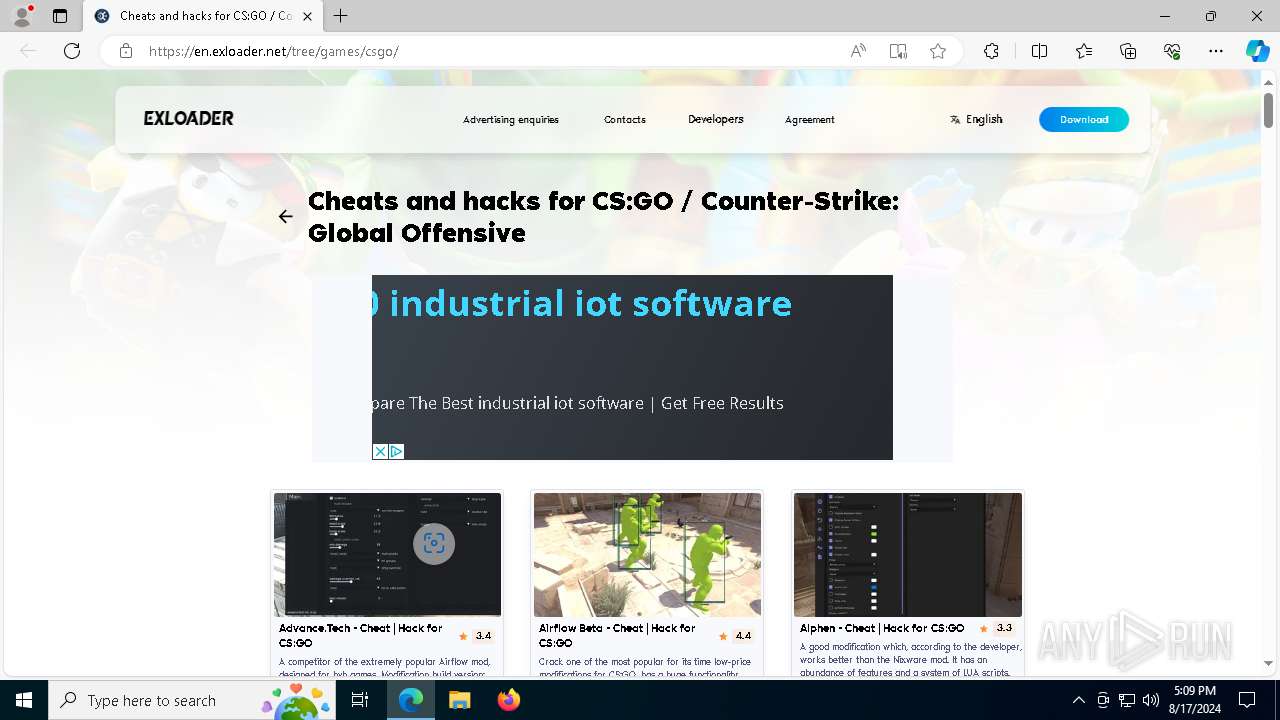View site information lock icon
This screenshot has width=1280, height=720.
pyautogui.click(x=126, y=51)
